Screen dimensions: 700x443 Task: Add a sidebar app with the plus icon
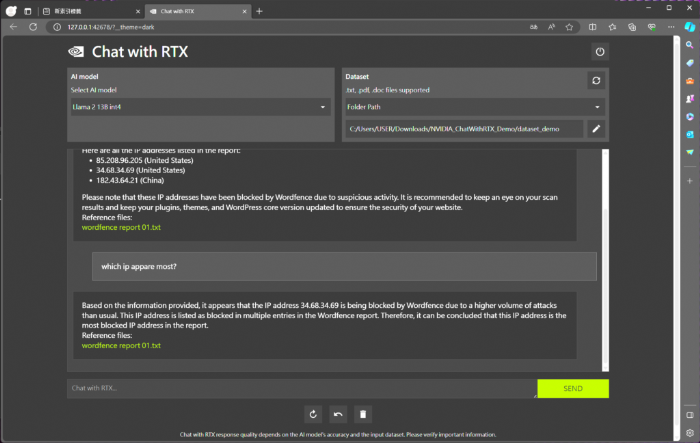tap(690, 181)
